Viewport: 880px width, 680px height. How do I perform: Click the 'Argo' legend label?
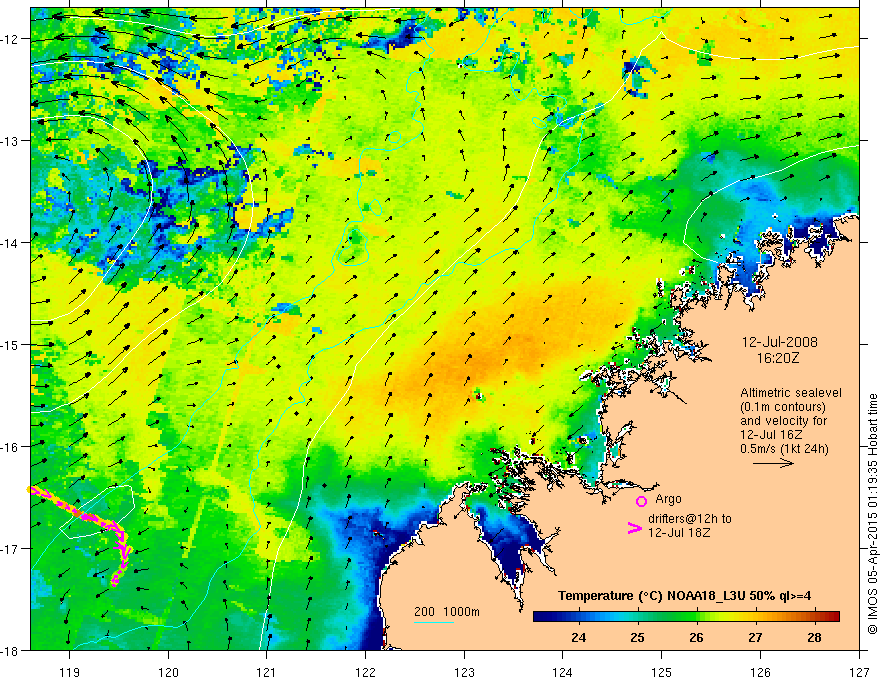(x=668, y=499)
